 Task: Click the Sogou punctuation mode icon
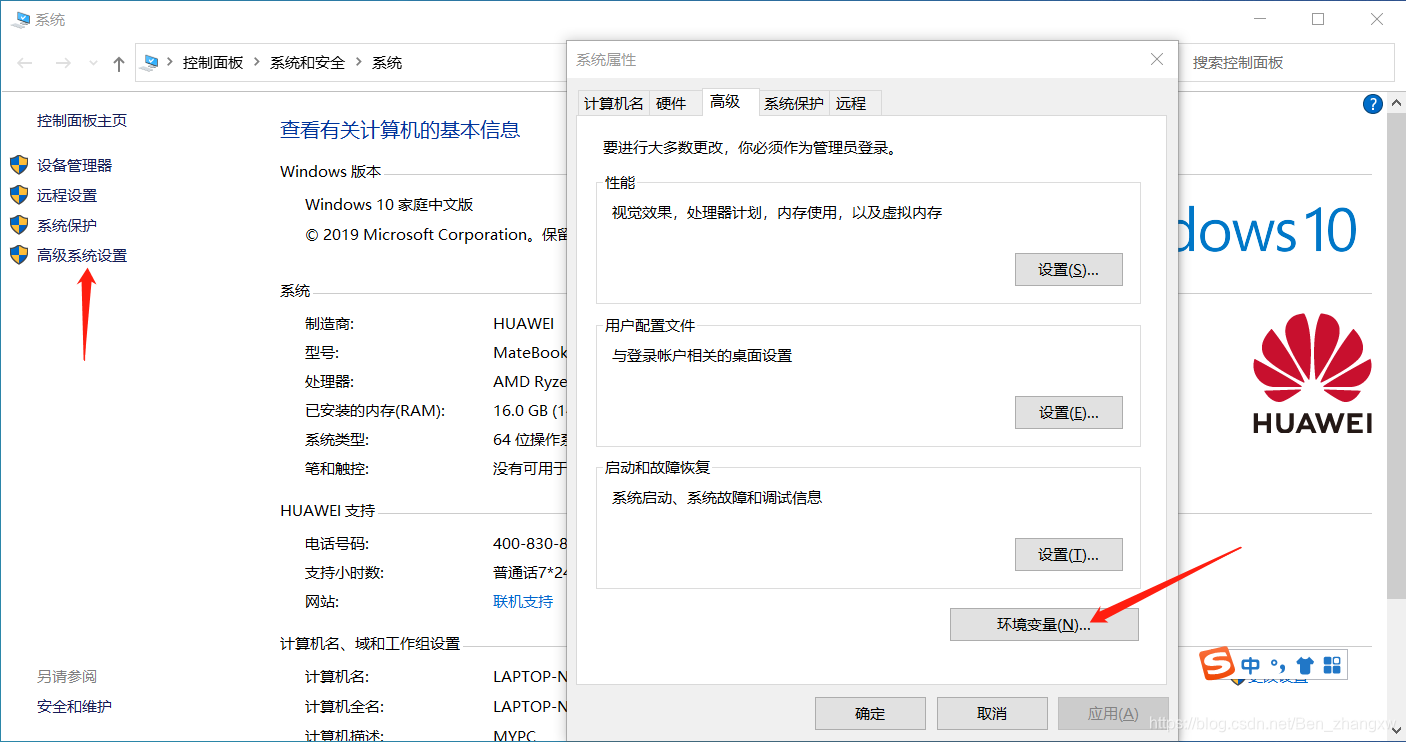(1278, 665)
